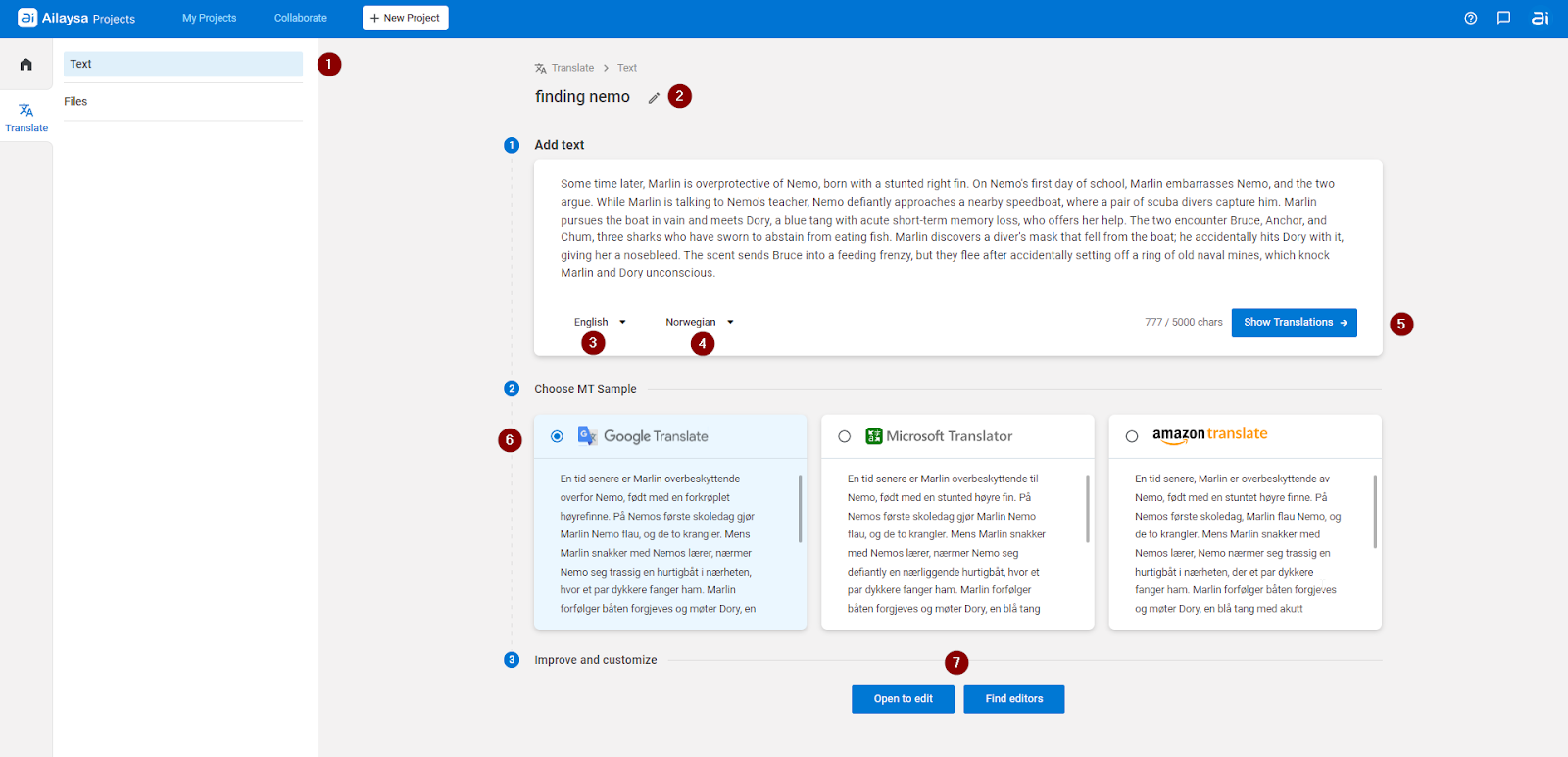Click Find editors button

click(1013, 699)
